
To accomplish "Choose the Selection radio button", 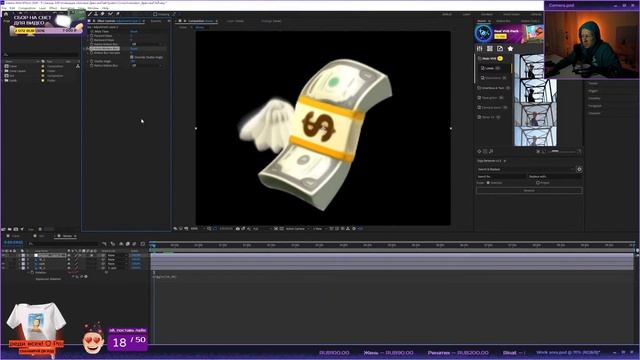I will point(488,183).
